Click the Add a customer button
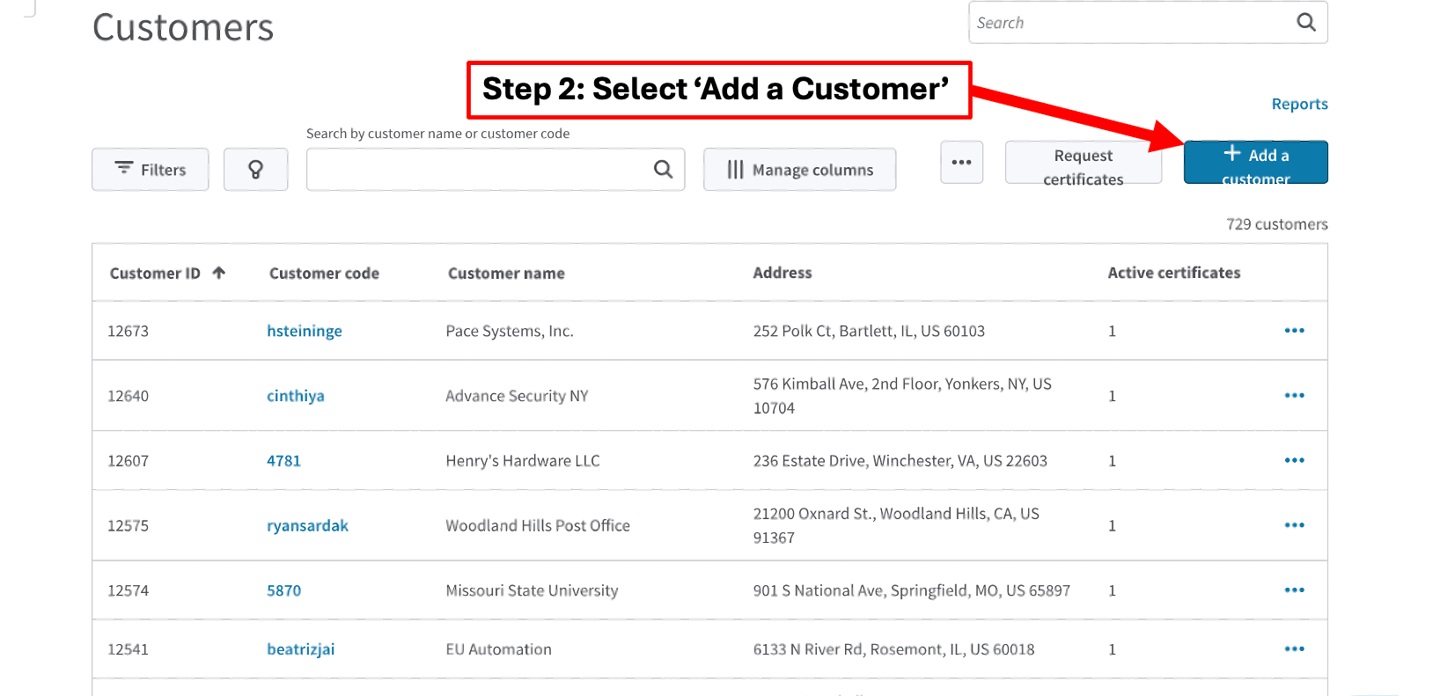1440x696 pixels. pos(1255,163)
